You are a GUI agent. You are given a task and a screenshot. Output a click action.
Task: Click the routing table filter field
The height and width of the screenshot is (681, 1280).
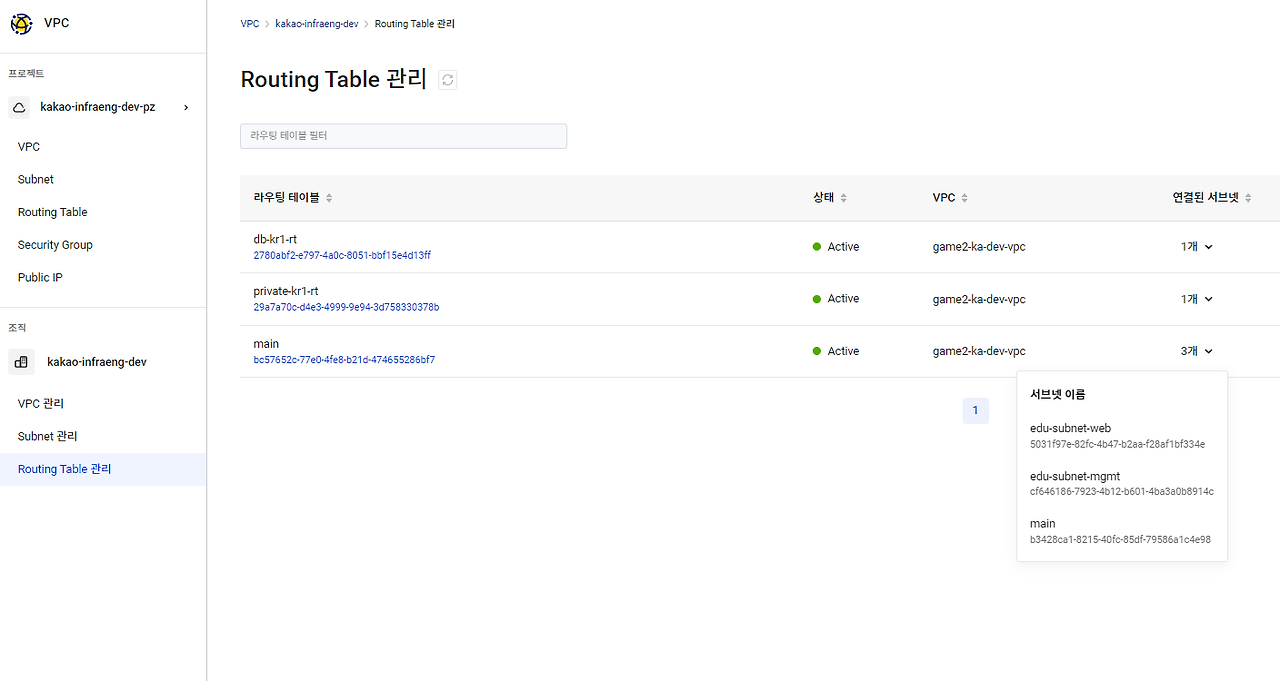(x=403, y=136)
